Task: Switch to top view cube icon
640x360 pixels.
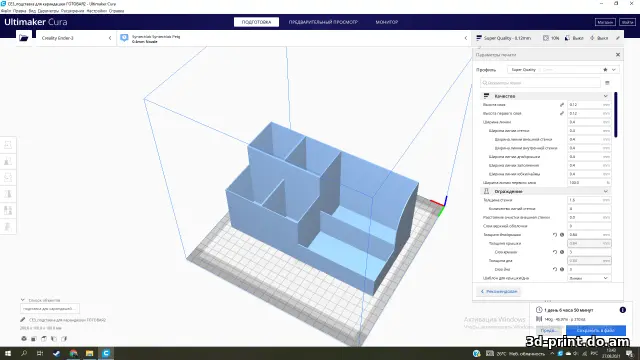Action: pos(44,339)
